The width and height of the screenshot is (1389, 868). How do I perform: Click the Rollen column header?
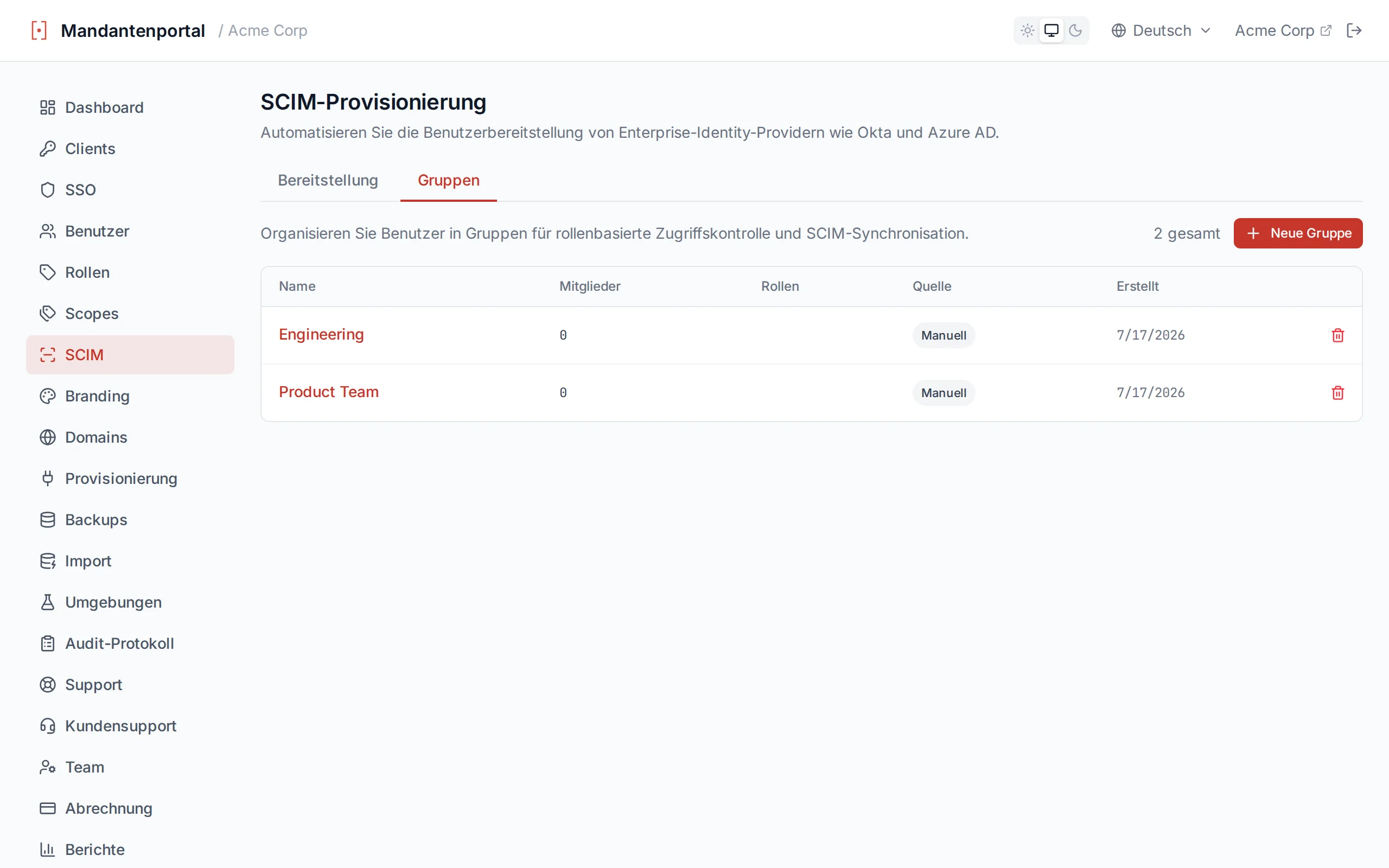780,286
